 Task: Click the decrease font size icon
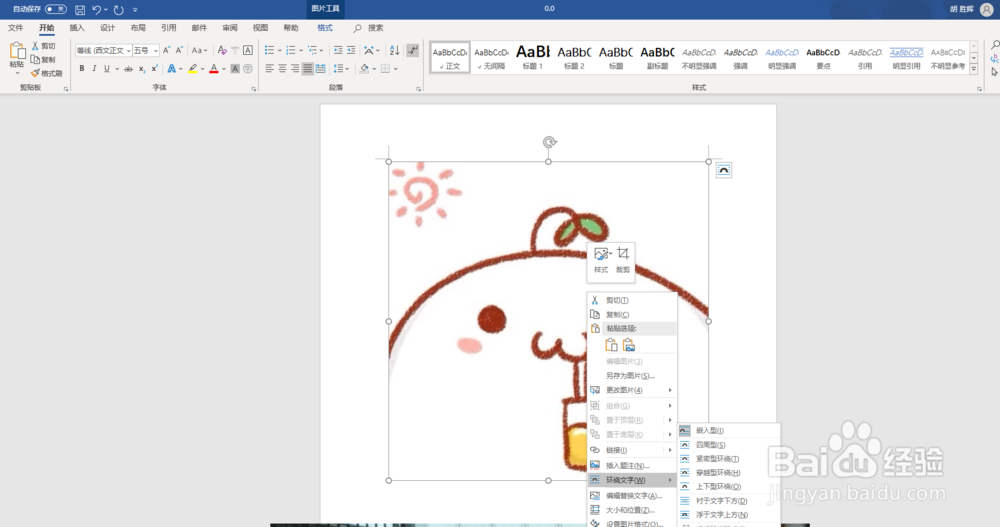pos(179,50)
